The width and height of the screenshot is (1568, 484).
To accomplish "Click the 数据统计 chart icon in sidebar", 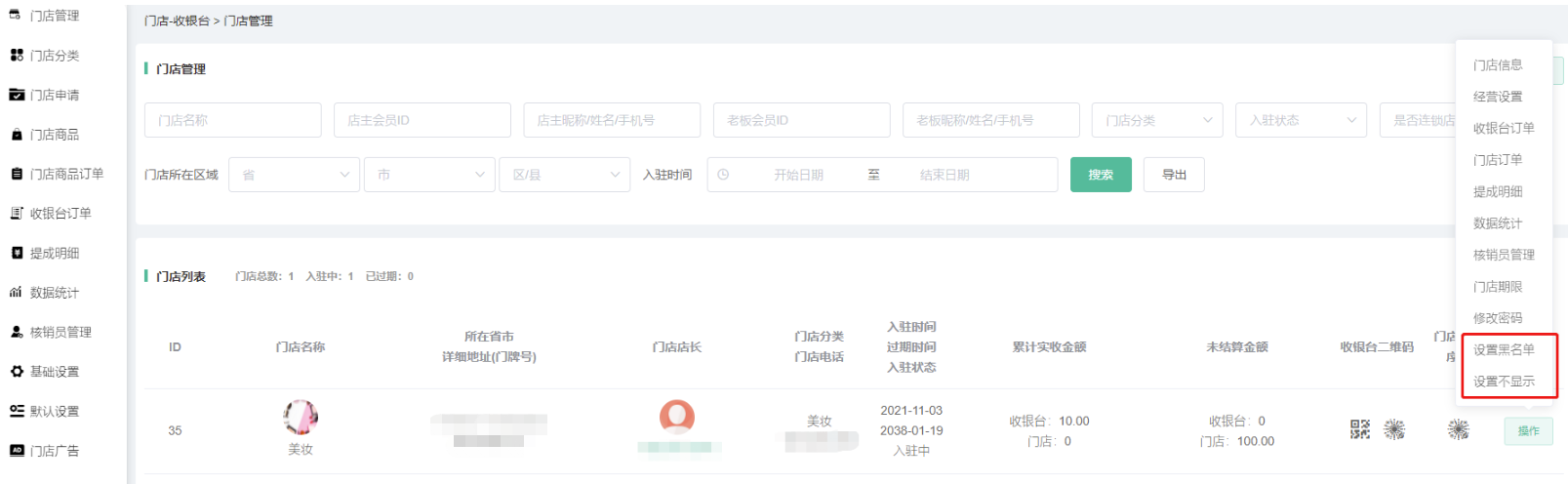I will click(x=17, y=293).
